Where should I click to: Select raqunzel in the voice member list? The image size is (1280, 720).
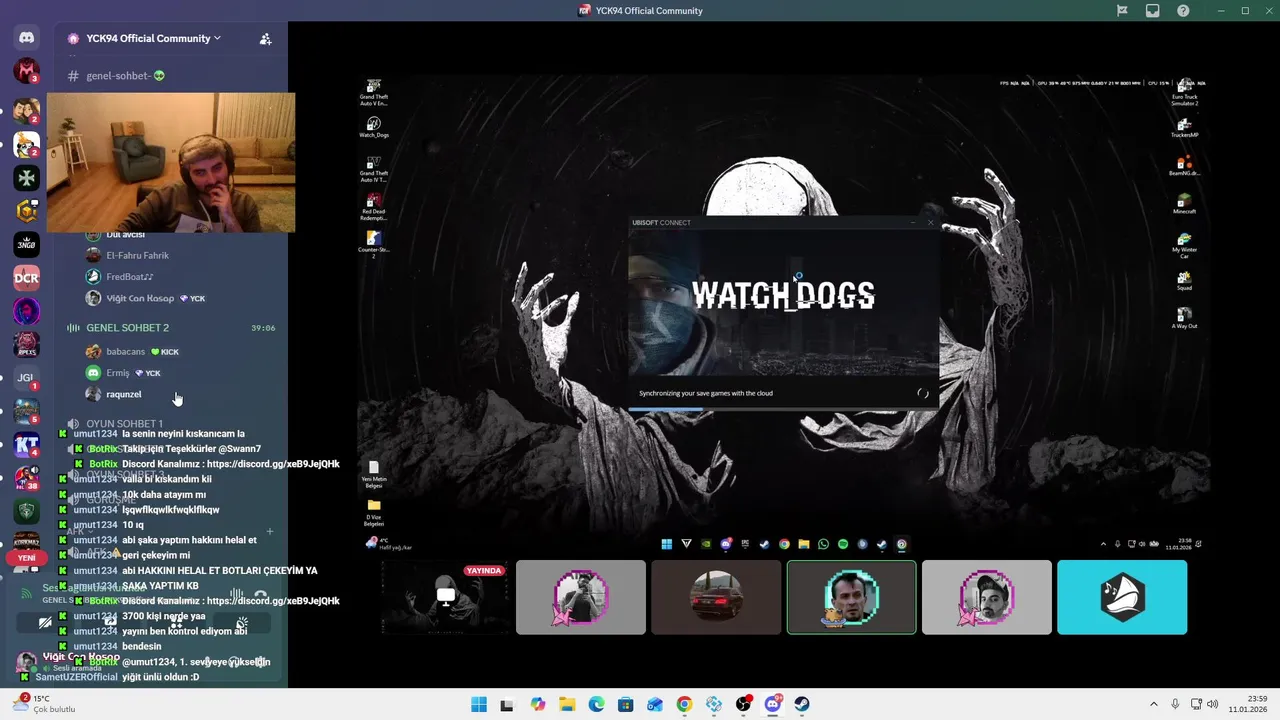pyautogui.click(x=124, y=394)
